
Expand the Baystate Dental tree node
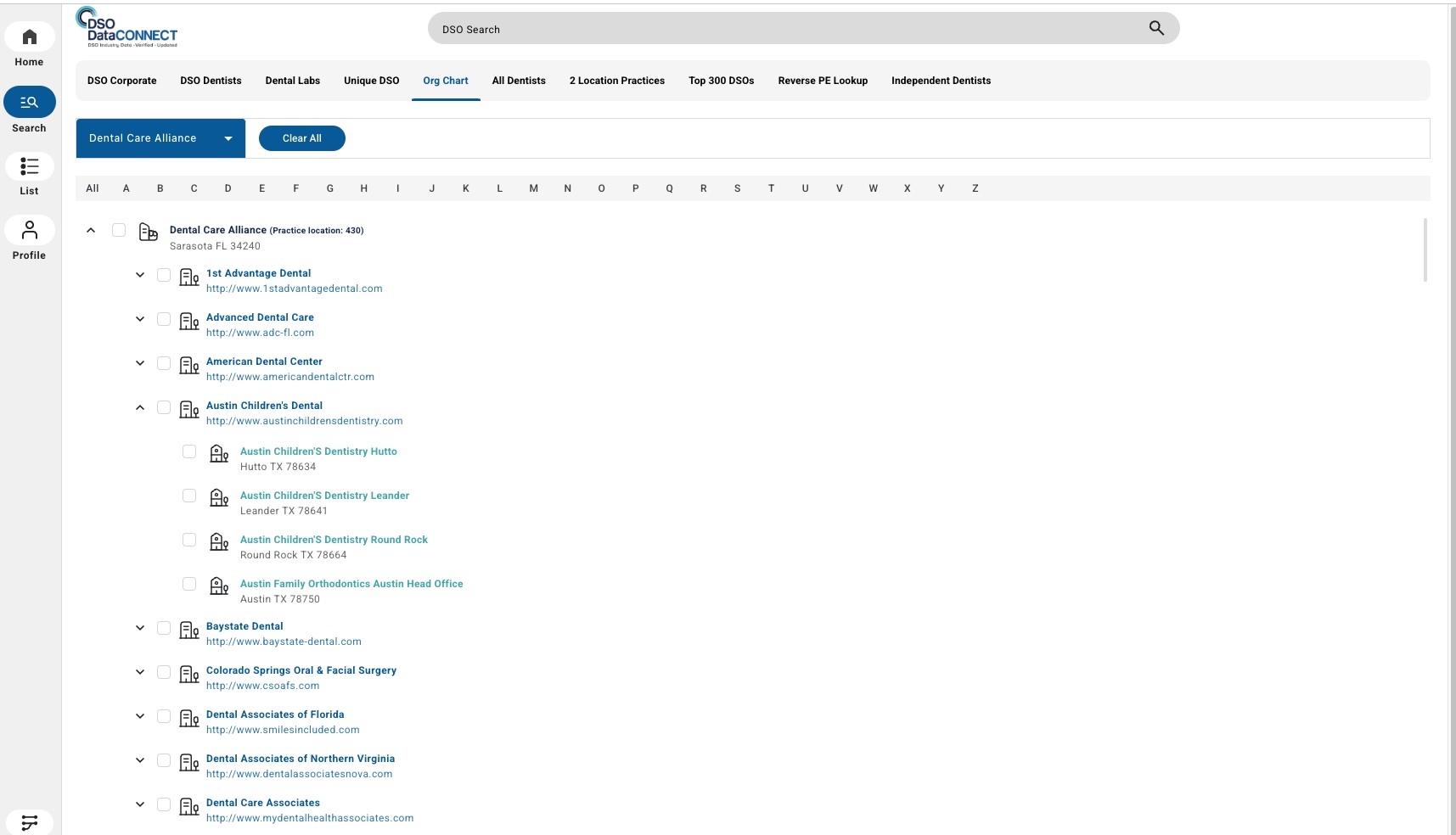[139, 628]
